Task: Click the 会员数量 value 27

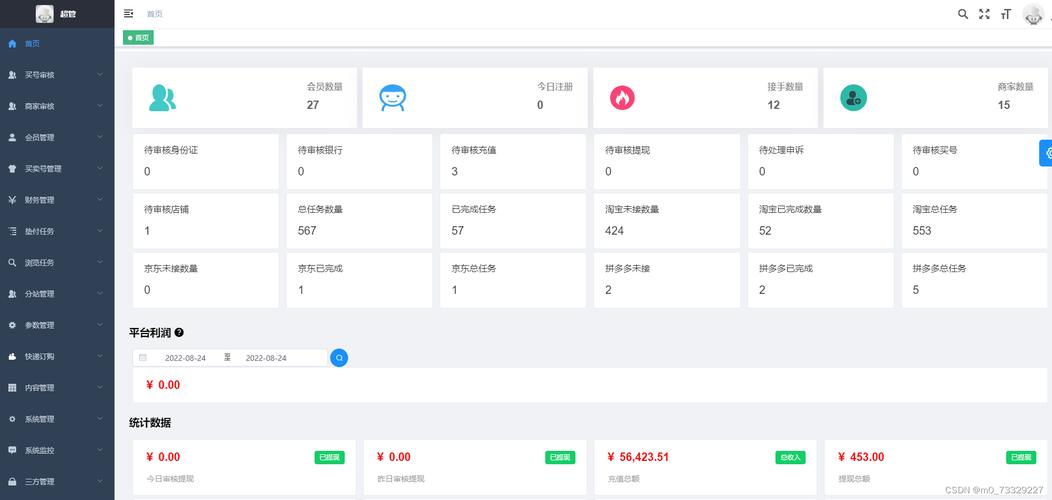Action: [313, 105]
